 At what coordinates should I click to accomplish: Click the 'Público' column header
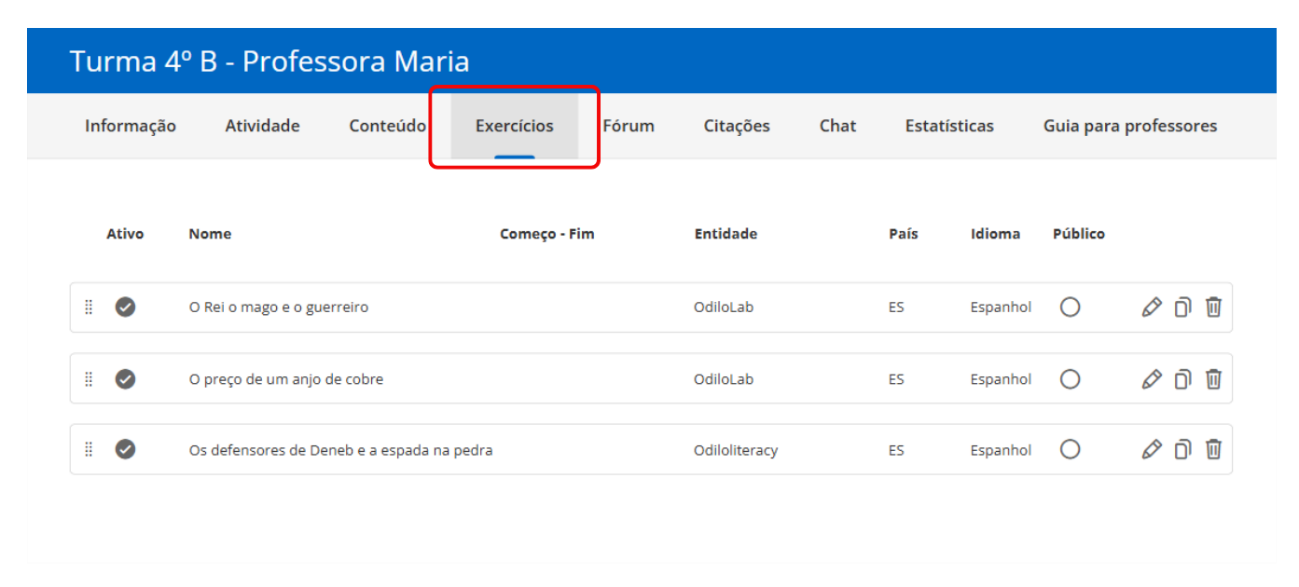coord(1079,234)
